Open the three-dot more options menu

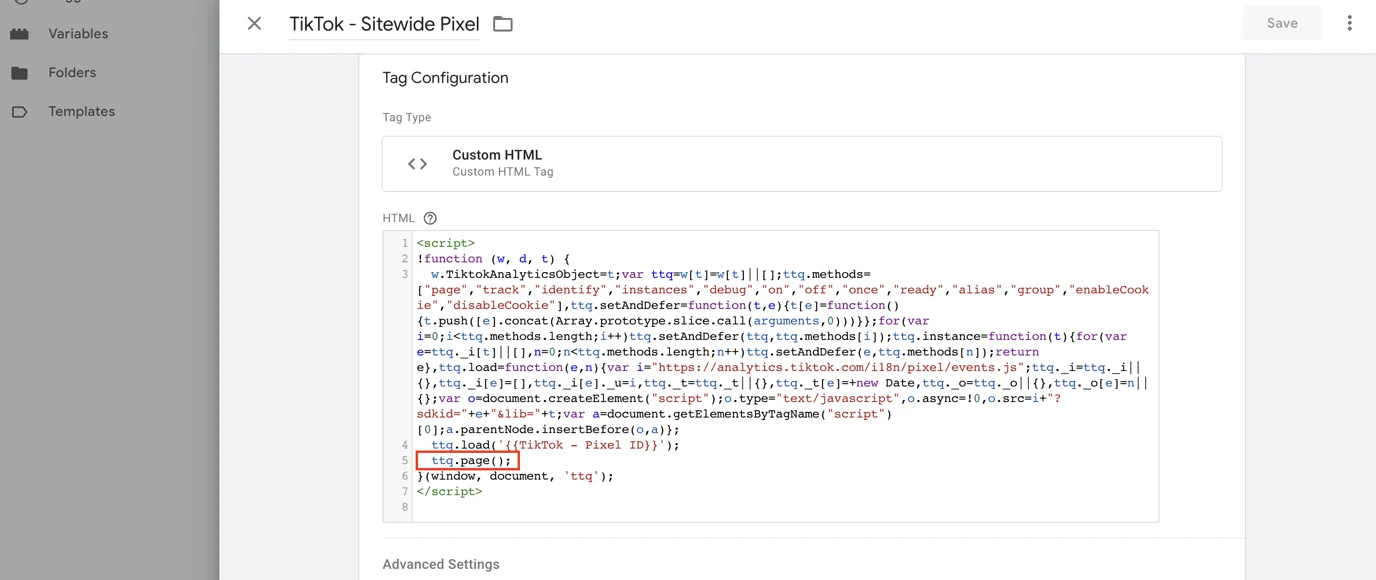tap(1349, 23)
